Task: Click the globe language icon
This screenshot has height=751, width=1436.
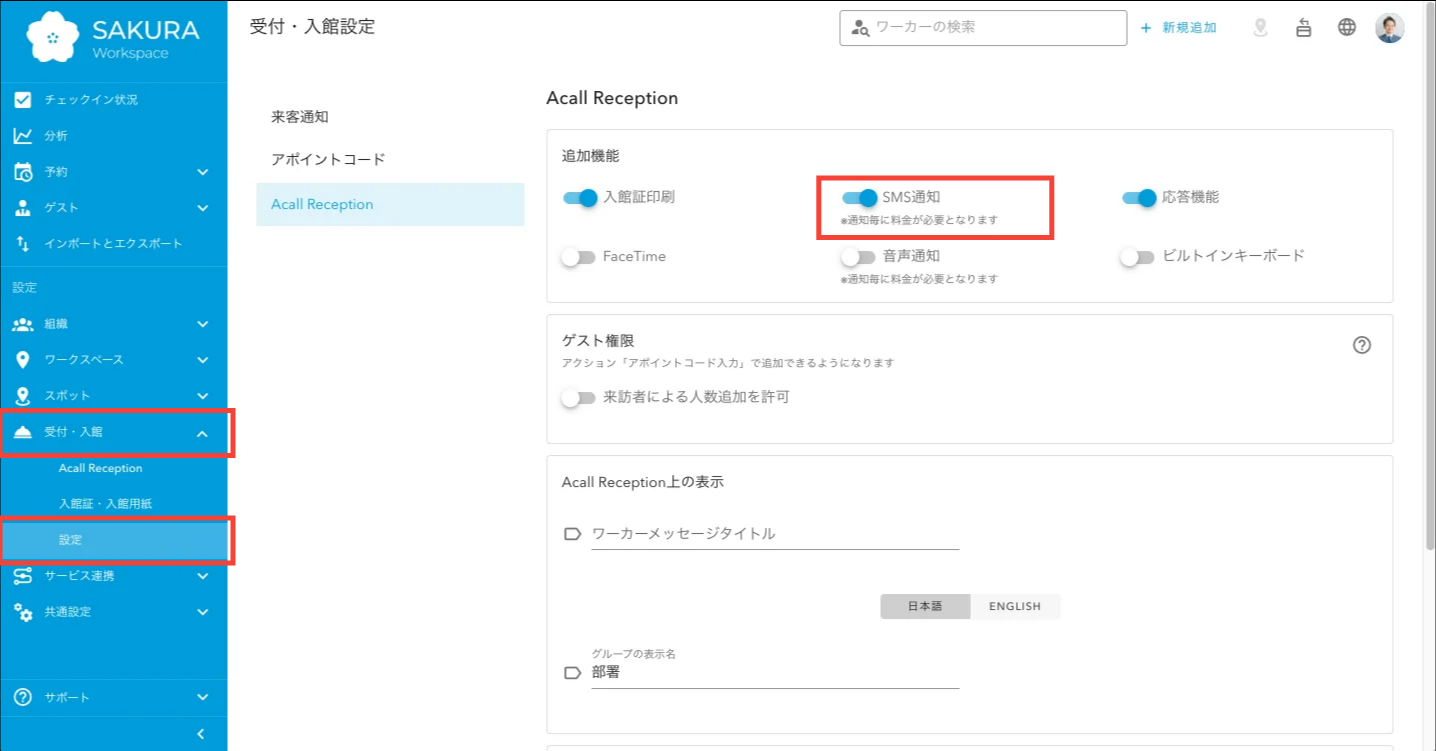Action: pos(1347,28)
